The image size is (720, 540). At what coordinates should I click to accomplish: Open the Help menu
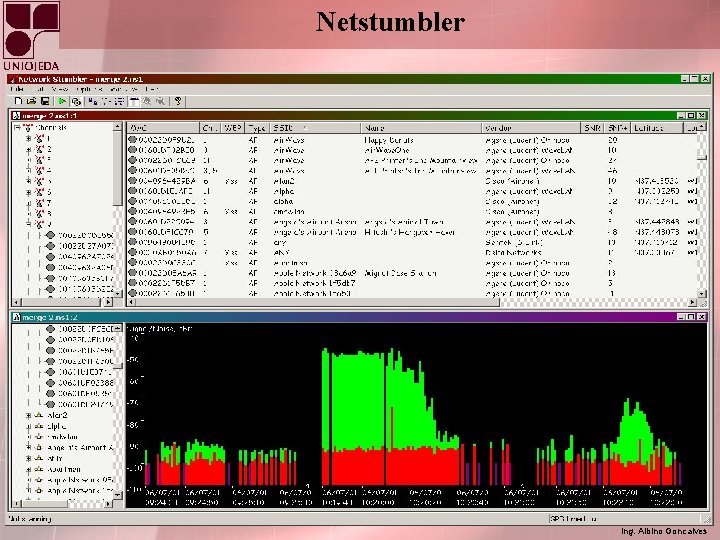(x=152, y=89)
